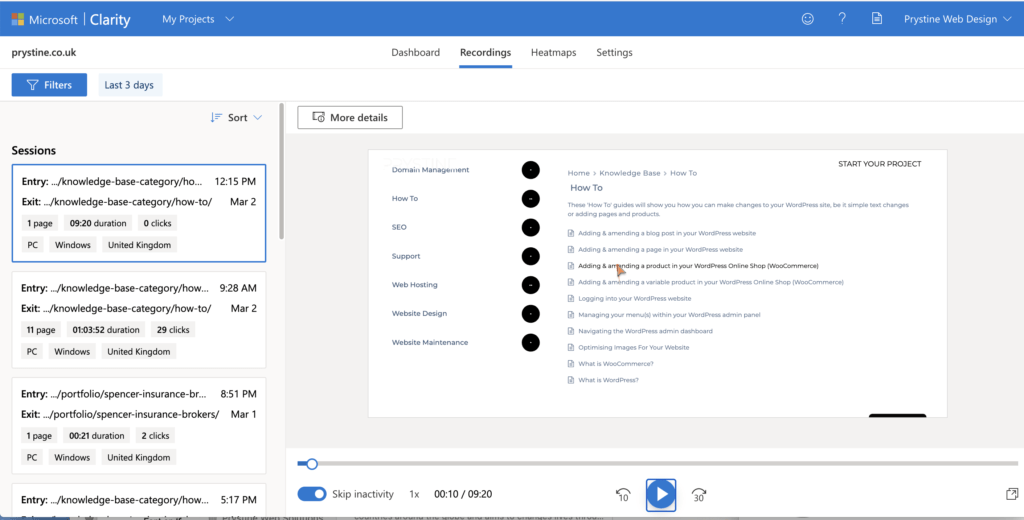Expand the My Projects dropdown
Viewport: 1024px width, 520px height.
[198, 19]
